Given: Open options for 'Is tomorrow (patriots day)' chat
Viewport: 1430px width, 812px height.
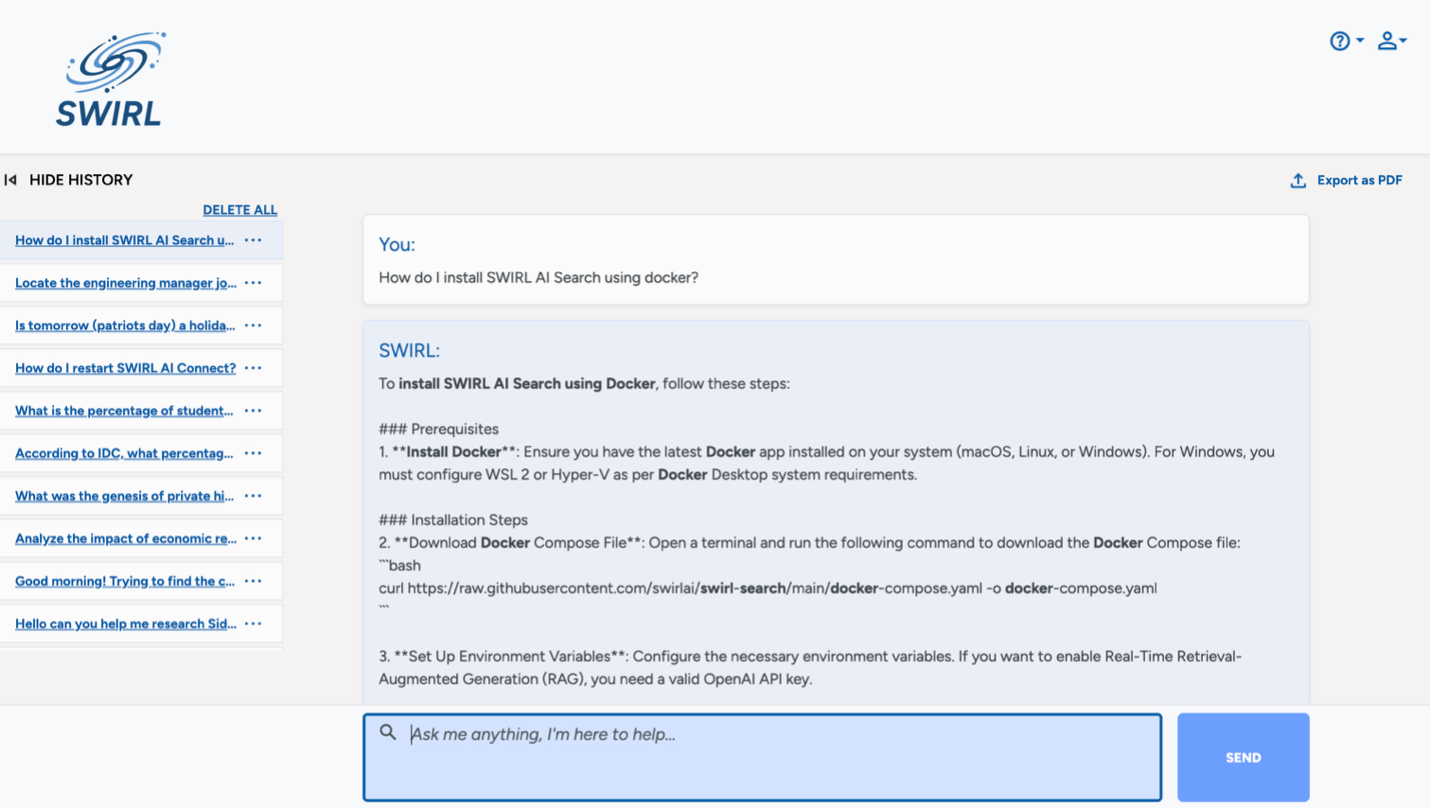Looking at the screenshot, I should click(253, 325).
